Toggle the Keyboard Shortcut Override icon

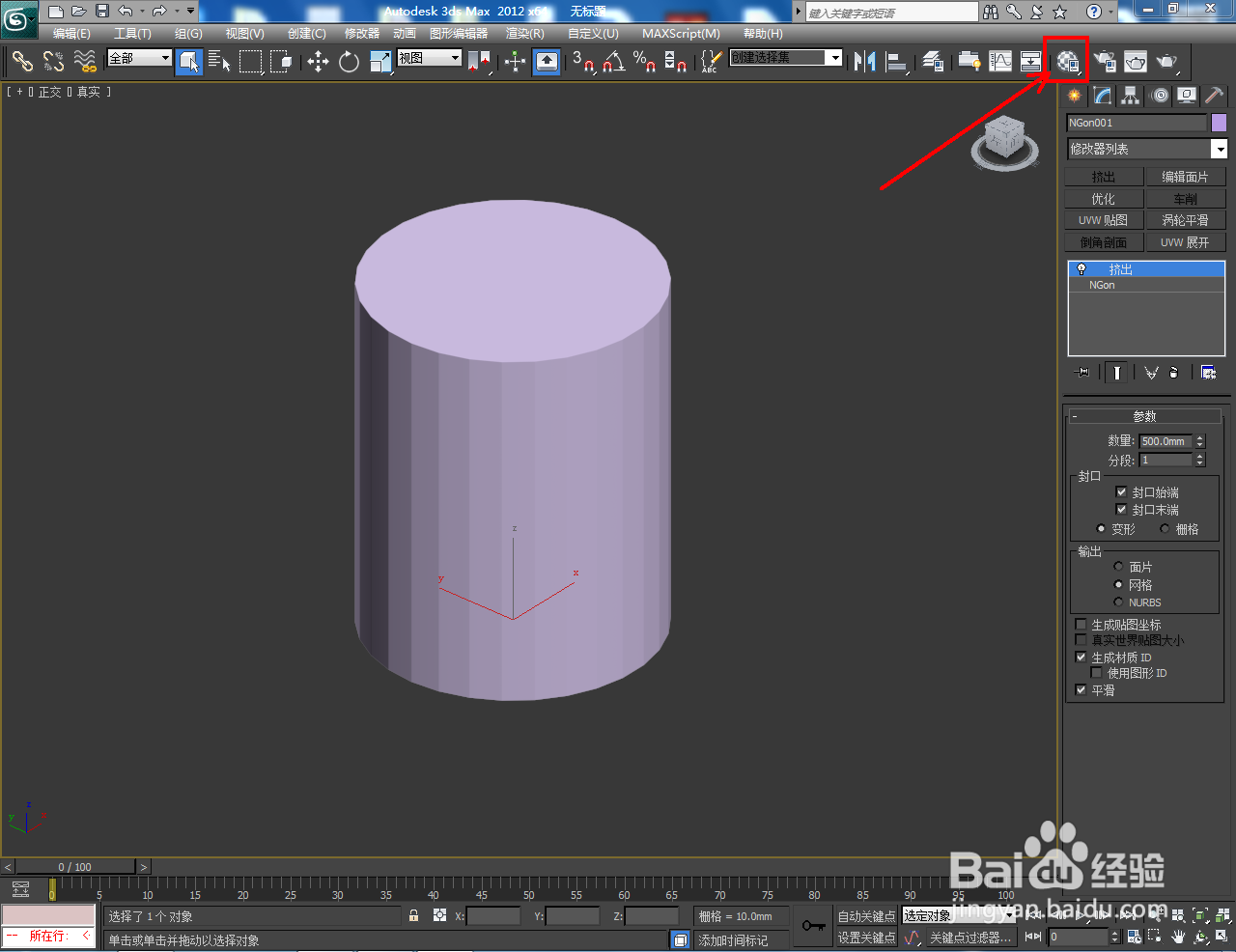547,62
